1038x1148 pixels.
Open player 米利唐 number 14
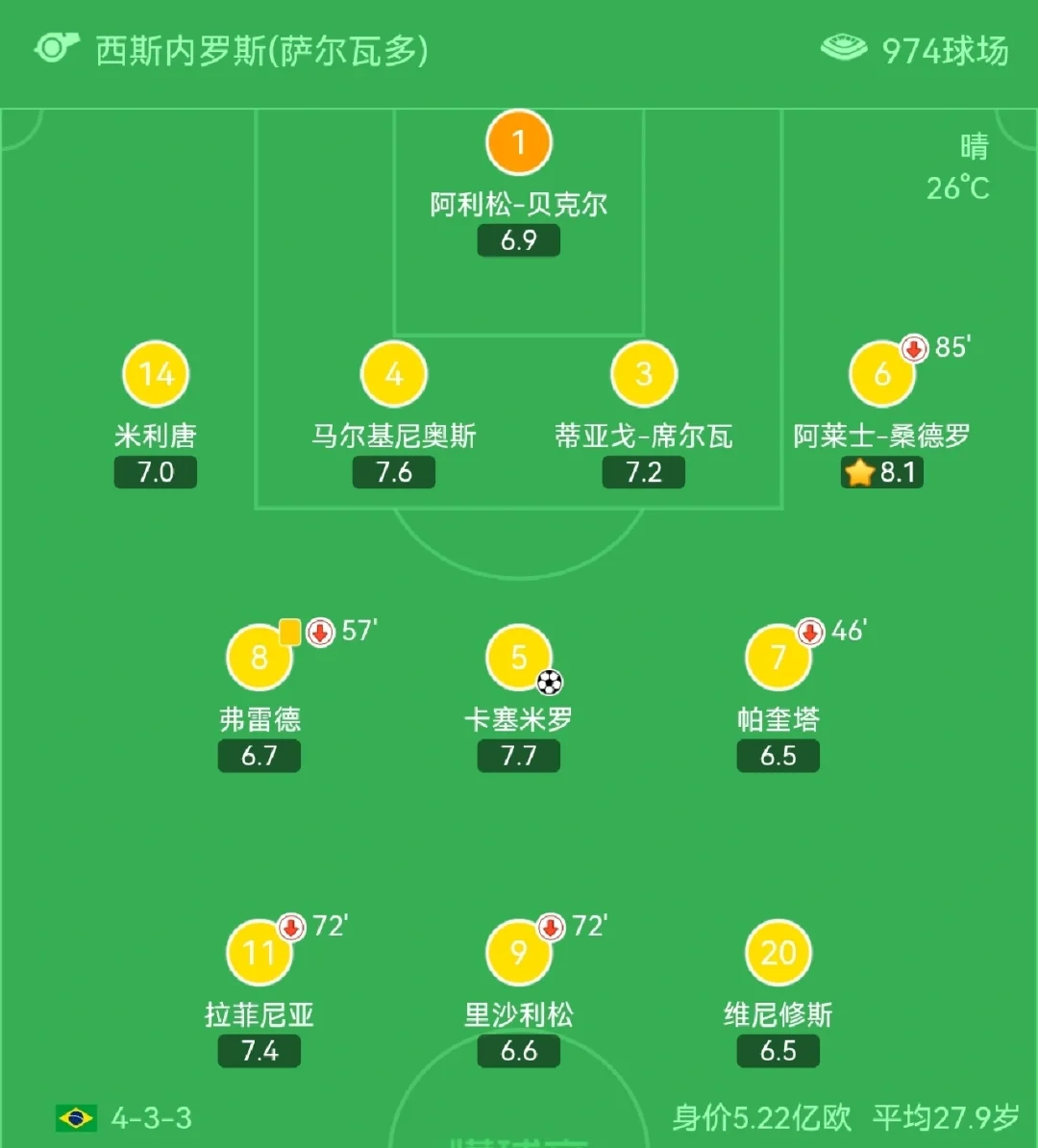tap(156, 374)
